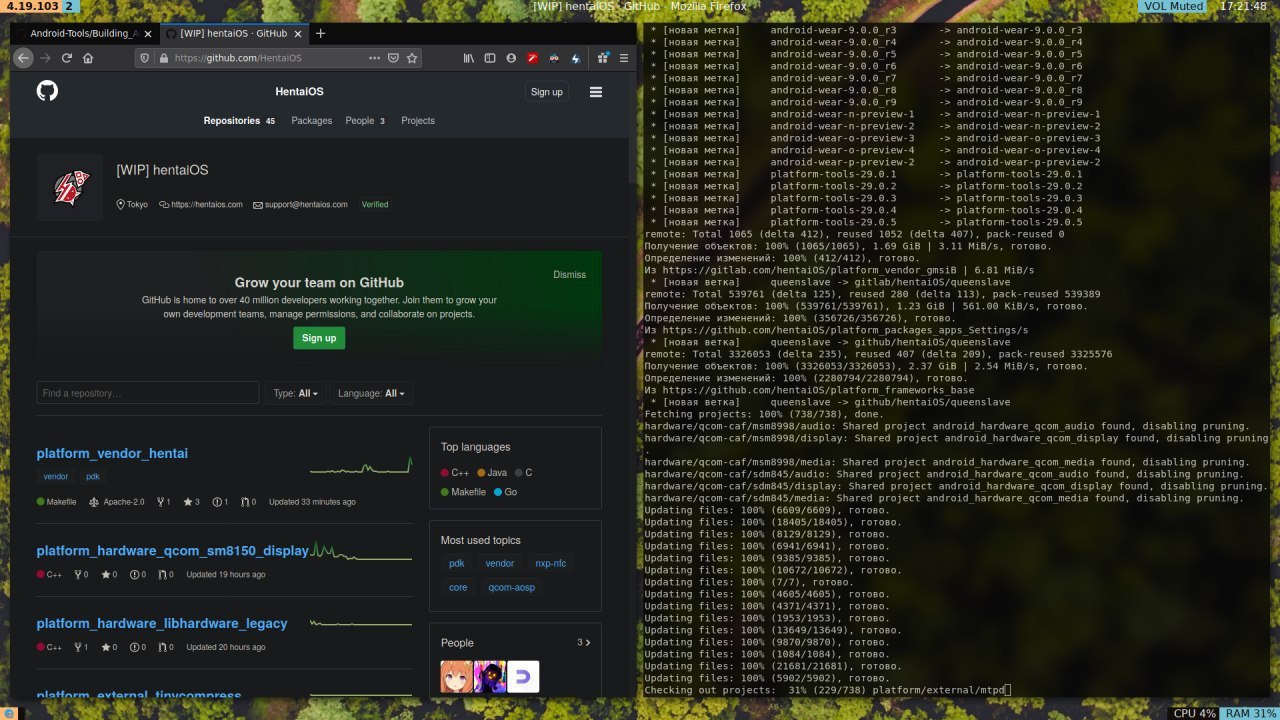Click the Sign up button in GitHub header
Image resolution: width=1280 pixels, height=720 pixels.
click(546, 92)
